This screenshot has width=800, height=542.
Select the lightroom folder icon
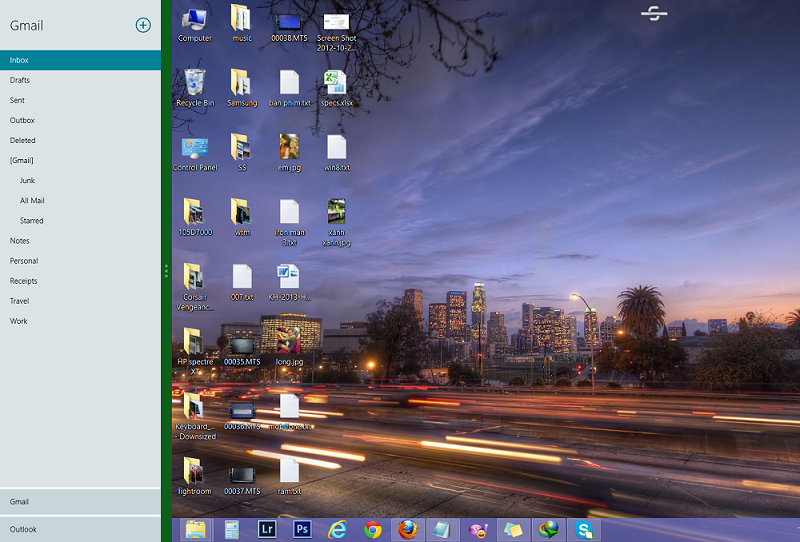coord(195,476)
